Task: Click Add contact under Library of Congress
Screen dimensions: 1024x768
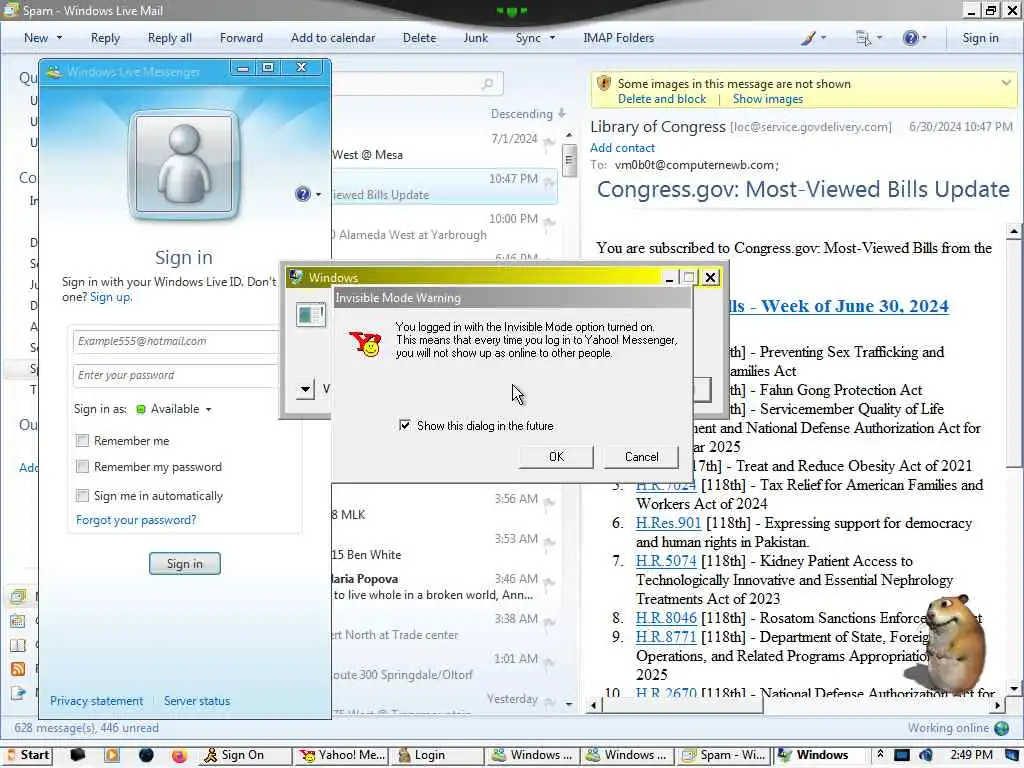Action: point(622,148)
